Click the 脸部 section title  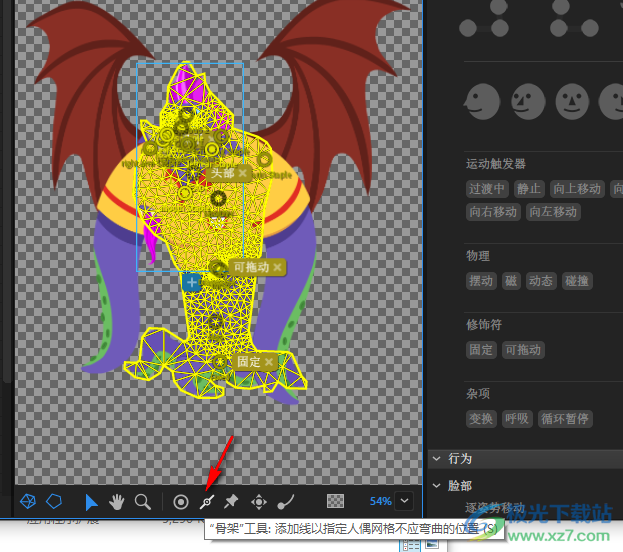[460, 486]
